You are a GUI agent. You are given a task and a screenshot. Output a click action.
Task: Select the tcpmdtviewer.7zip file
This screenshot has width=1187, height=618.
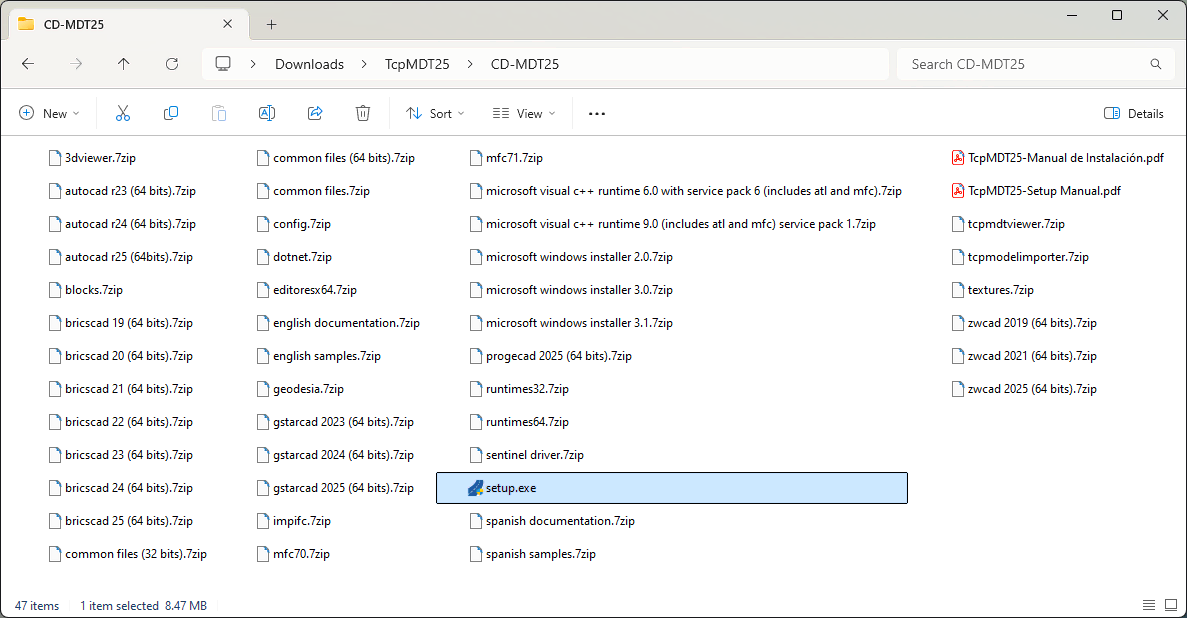point(1008,224)
